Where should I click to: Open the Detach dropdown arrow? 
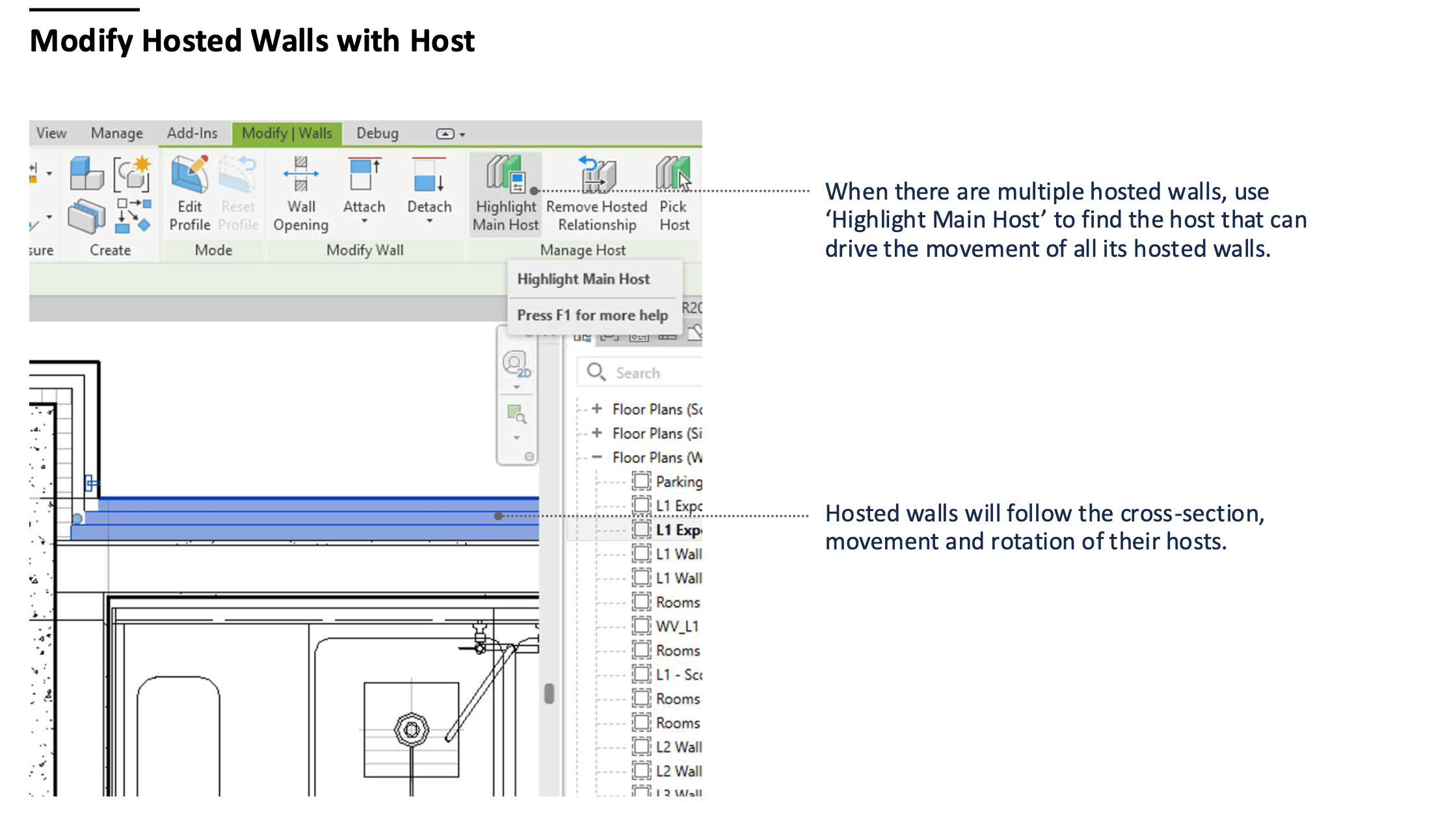click(429, 221)
